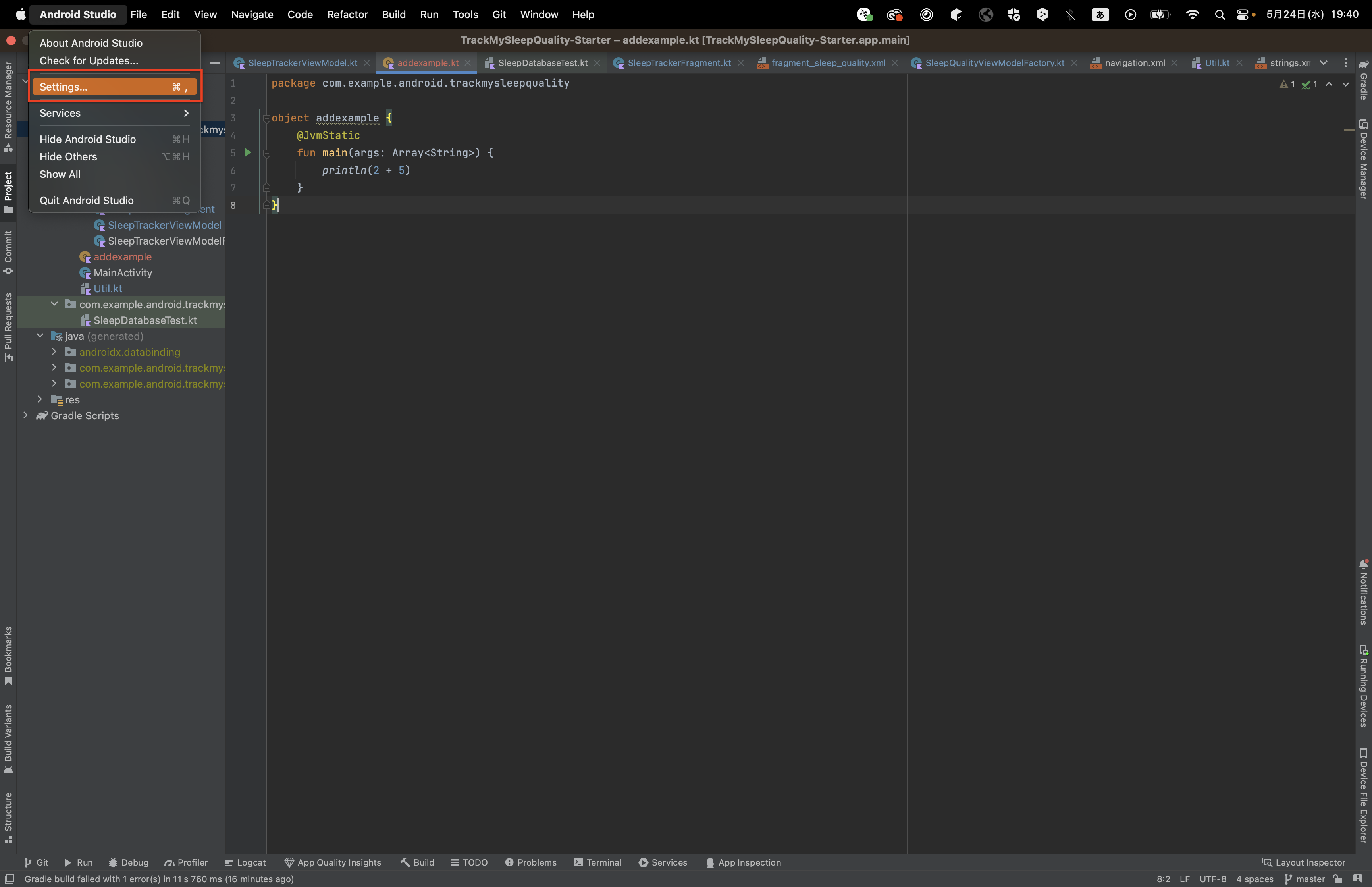Open the Terminal tool window

click(597, 862)
